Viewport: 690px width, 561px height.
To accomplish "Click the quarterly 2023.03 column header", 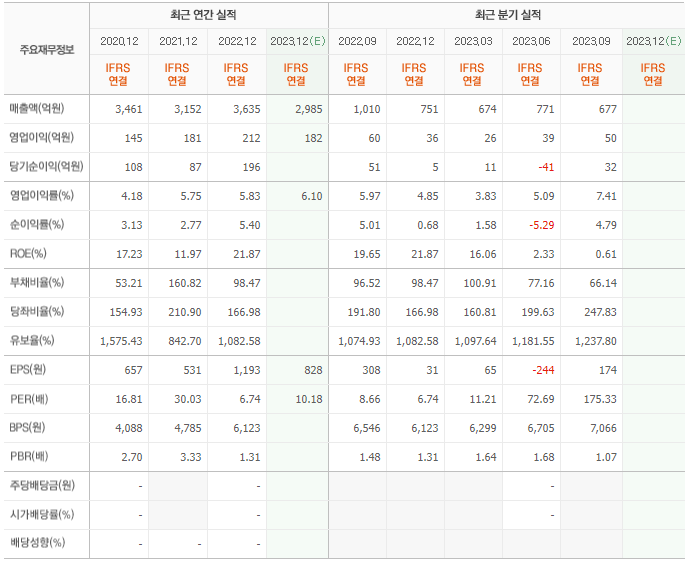I will click(473, 41).
